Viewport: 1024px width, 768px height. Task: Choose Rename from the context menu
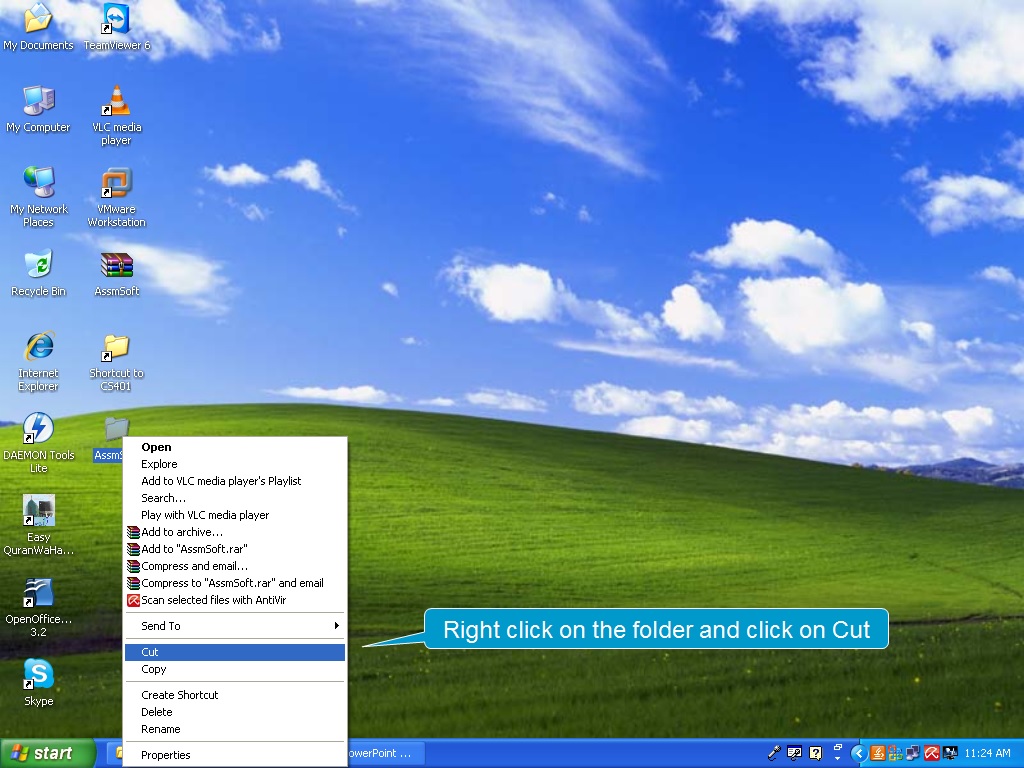(234, 729)
